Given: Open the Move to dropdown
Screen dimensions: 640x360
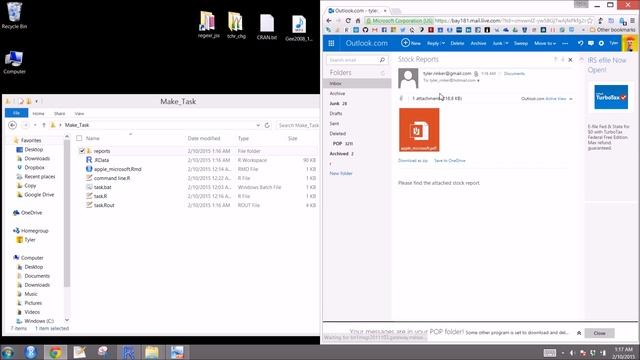Looking at the screenshot, I should tap(545, 43).
